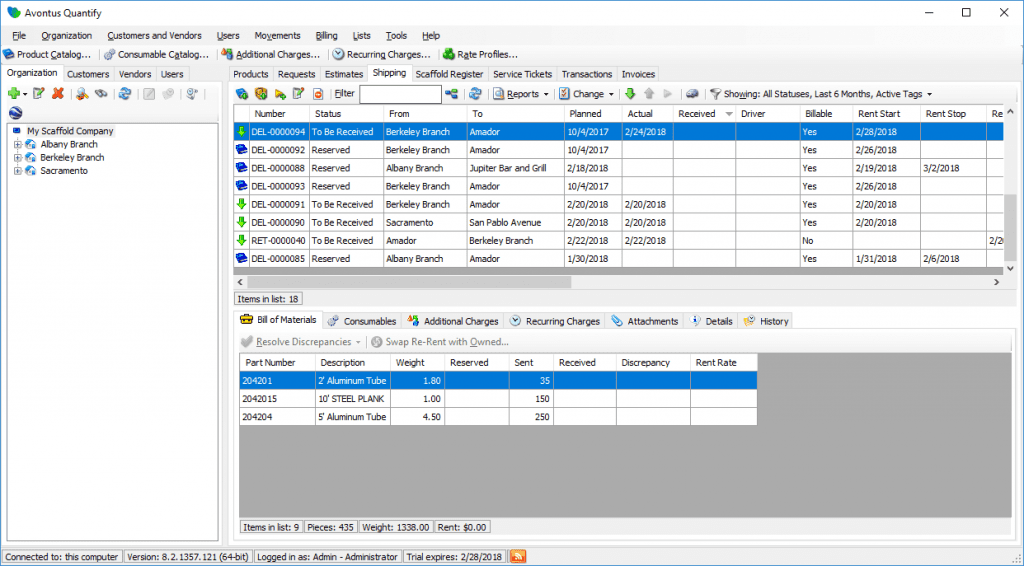Expand the Berkeley Branch tree node
Image resolution: width=1024 pixels, height=566 pixels.
(x=18, y=157)
